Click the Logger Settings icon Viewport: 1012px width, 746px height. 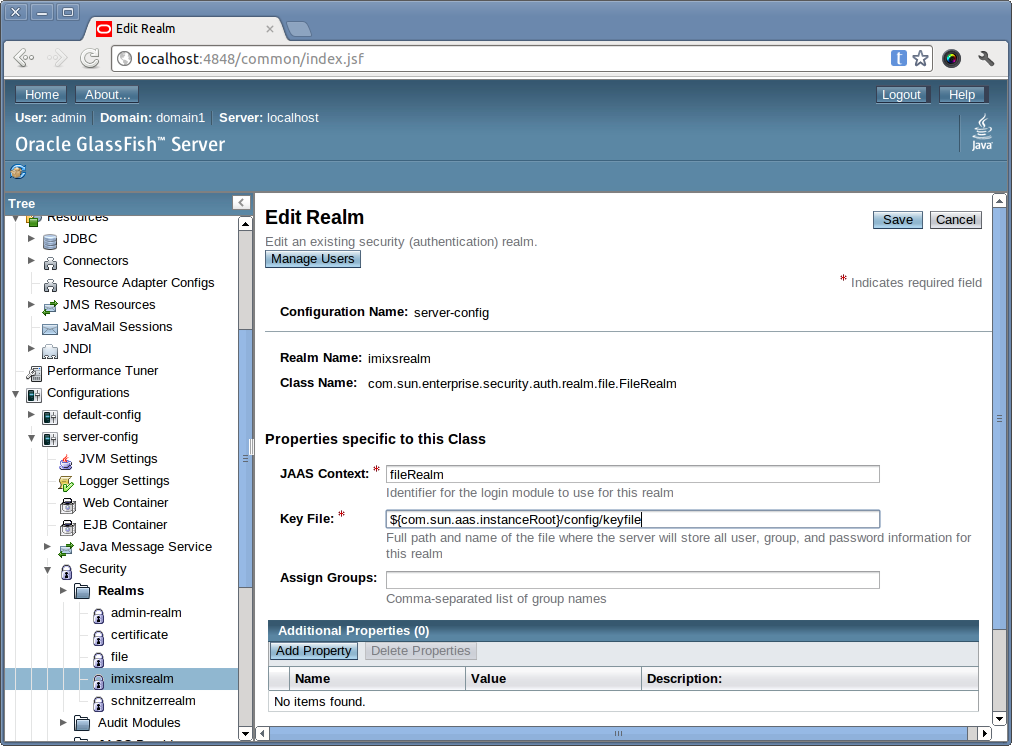point(66,483)
